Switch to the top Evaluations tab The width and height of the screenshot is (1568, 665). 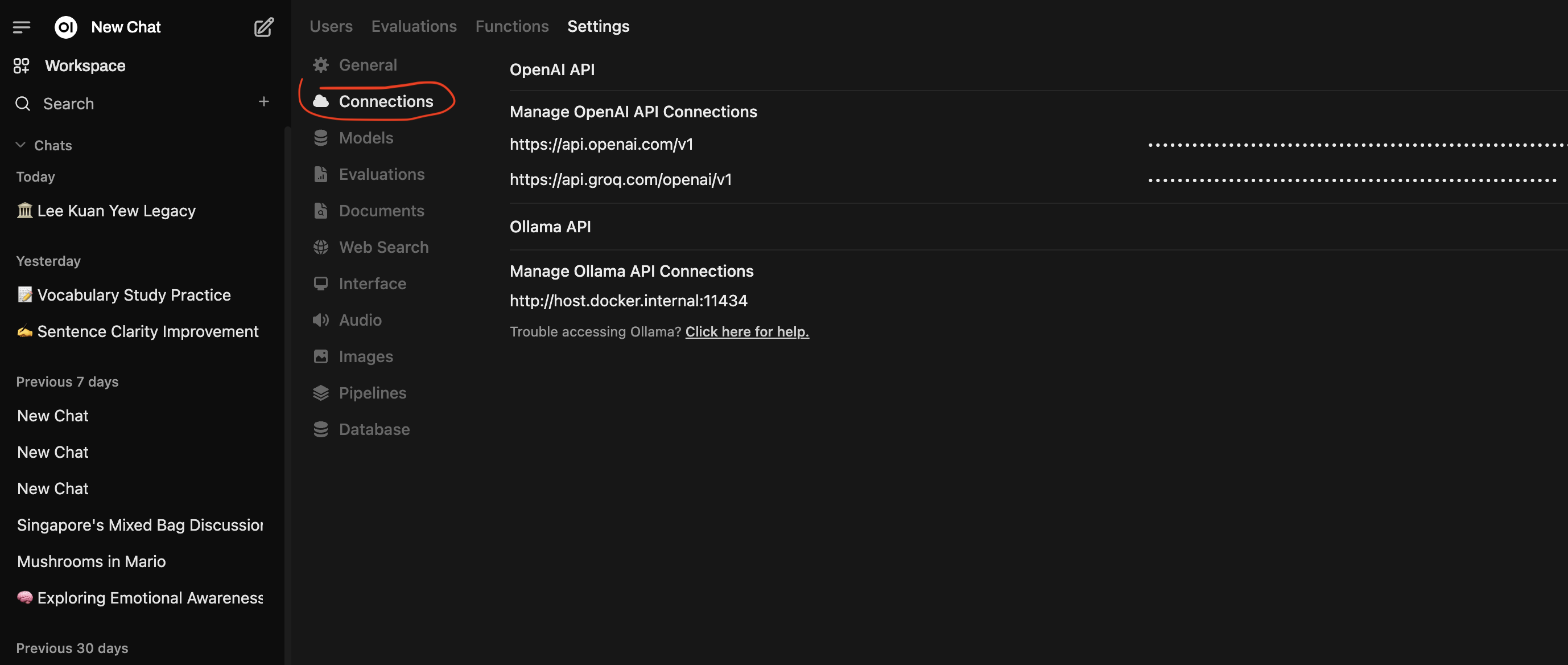[414, 26]
